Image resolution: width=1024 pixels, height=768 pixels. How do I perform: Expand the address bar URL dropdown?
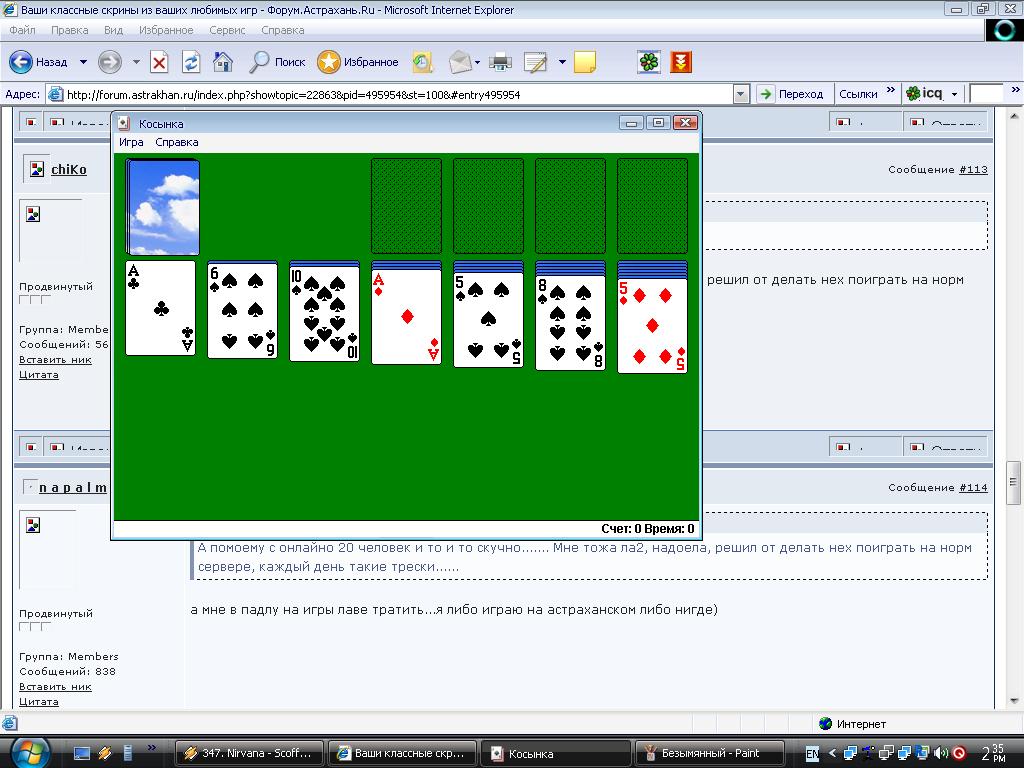741,94
